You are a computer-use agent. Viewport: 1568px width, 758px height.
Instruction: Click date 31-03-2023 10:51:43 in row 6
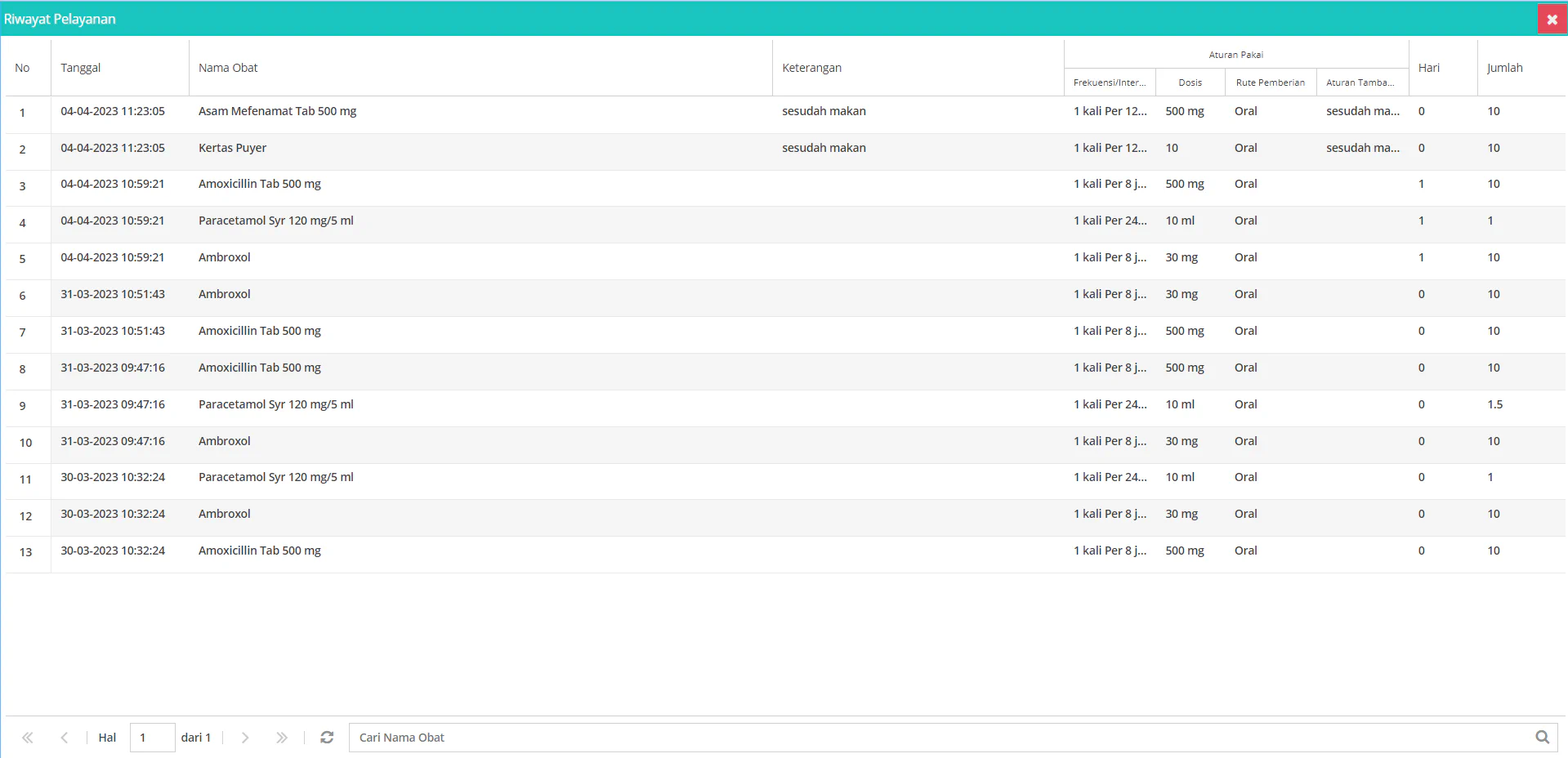coord(113,294)
